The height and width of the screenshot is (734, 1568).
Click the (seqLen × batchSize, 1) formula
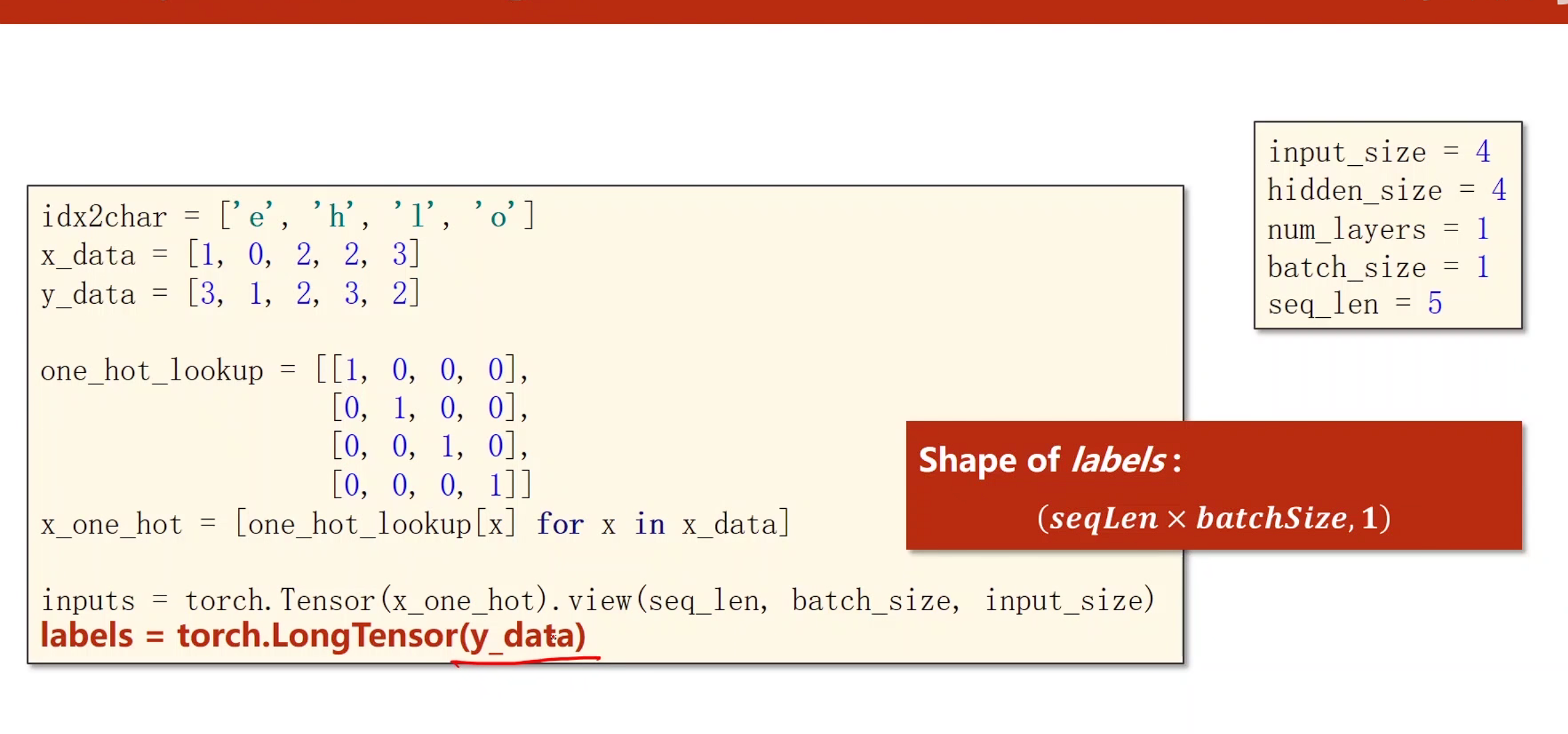click(1213, 518)
